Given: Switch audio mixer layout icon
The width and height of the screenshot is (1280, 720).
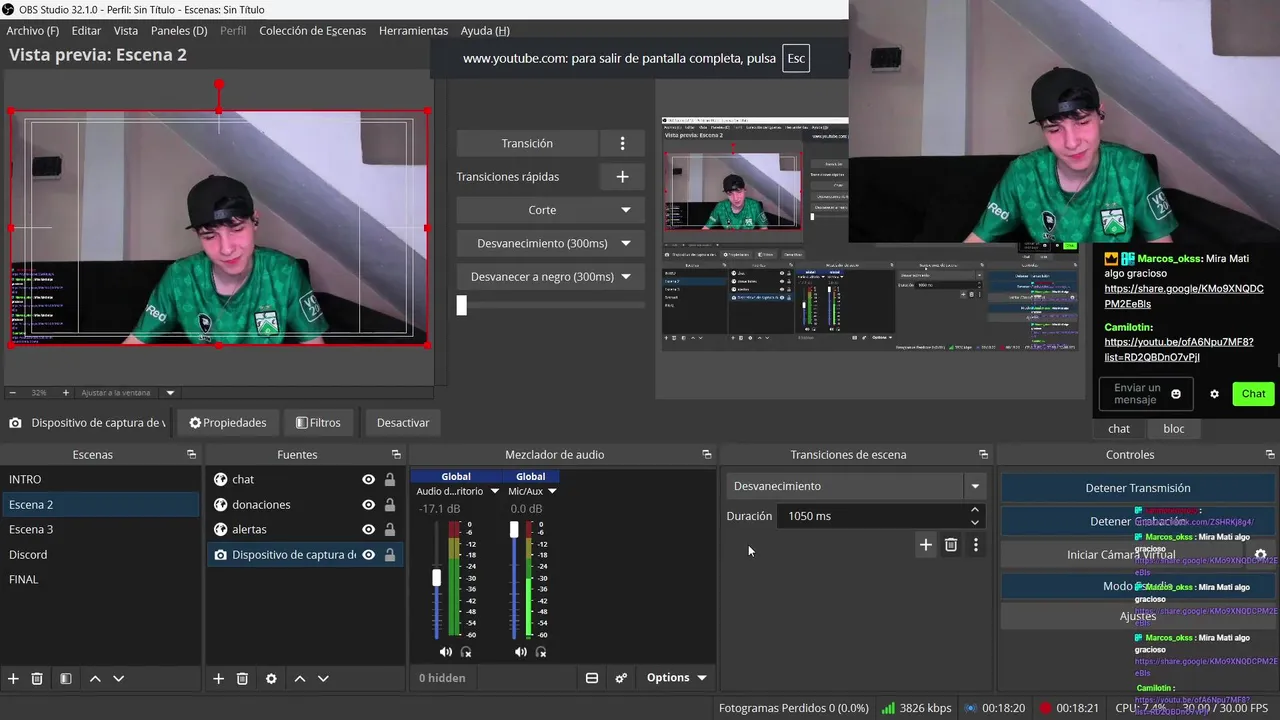Looking at the screenshot, I should point(592,678).
